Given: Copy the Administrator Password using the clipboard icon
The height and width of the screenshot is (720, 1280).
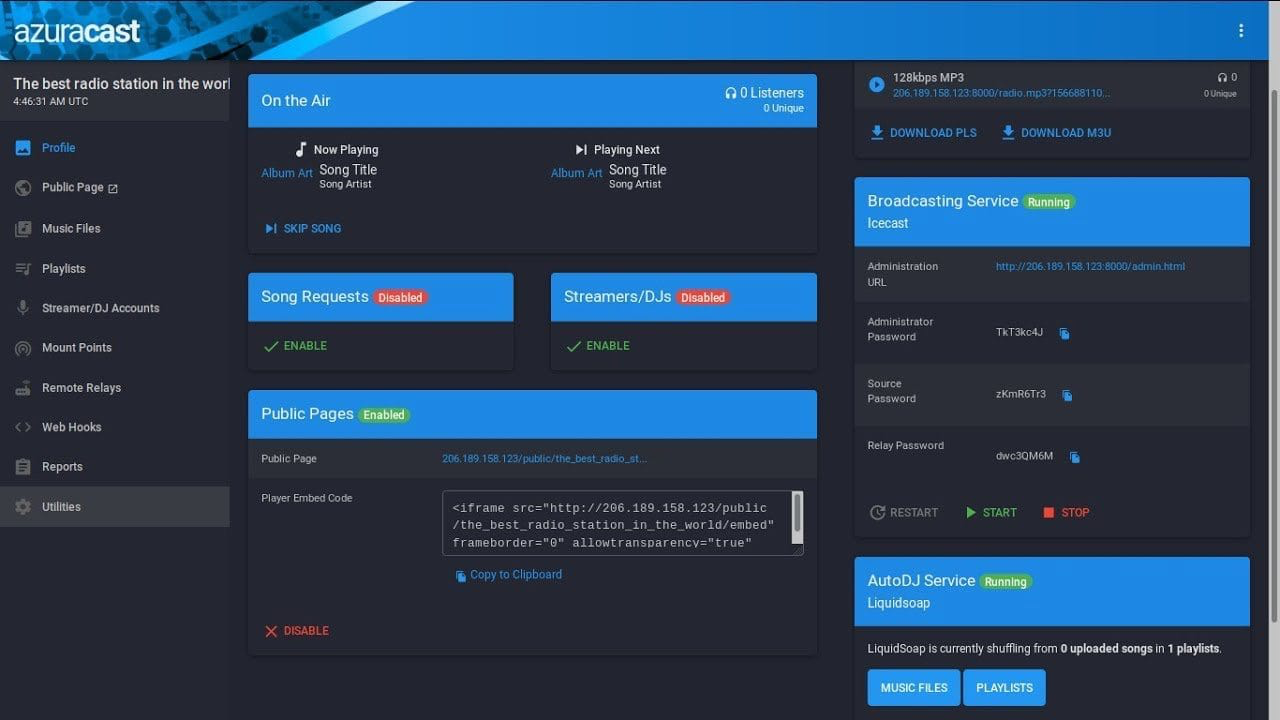Looking at the screenshot, I should (x=1063, y=334).
